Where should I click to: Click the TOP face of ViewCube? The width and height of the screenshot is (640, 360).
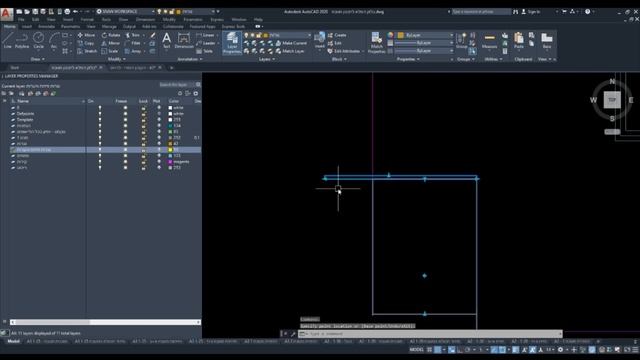612,100
